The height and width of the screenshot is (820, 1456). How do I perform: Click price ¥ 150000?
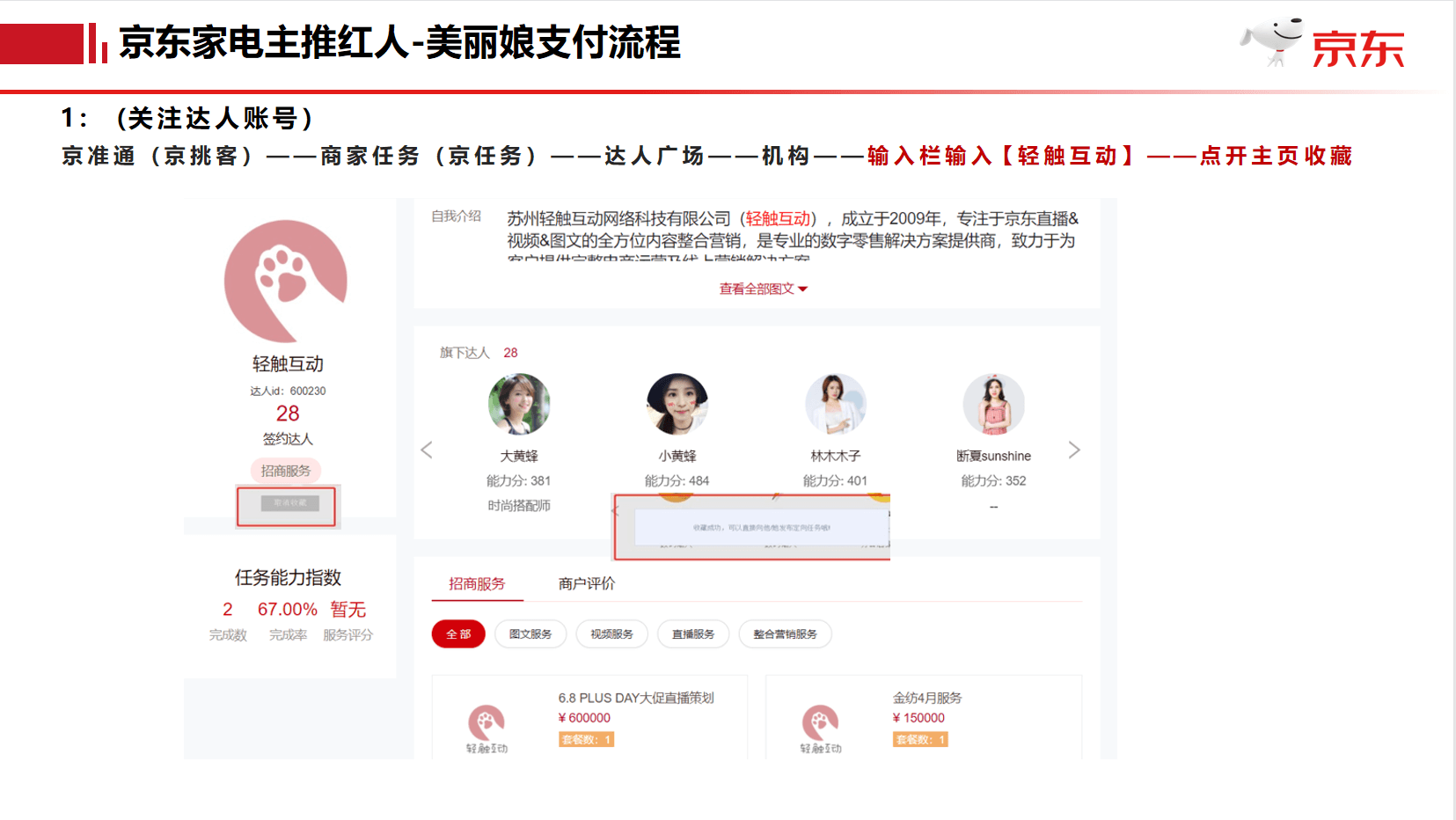(918, 718)
